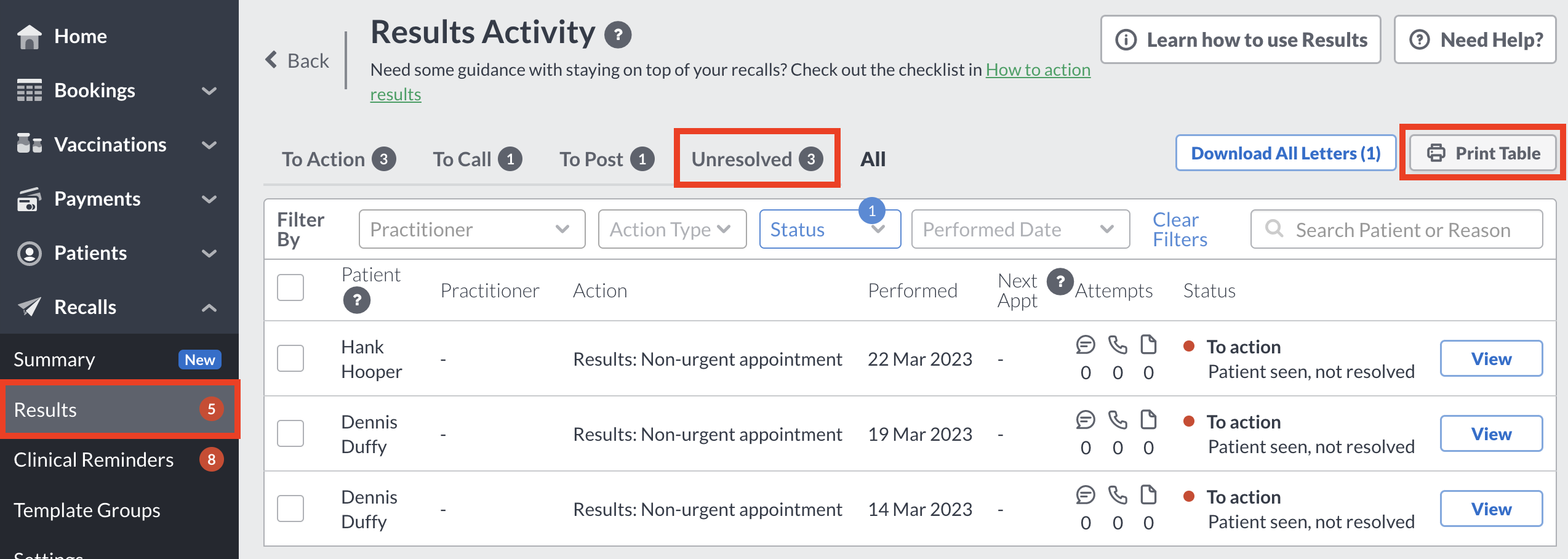Click the search magnifier icon in search field
This screenshot has width=1568, height=559.
(x=1274, y=229)
